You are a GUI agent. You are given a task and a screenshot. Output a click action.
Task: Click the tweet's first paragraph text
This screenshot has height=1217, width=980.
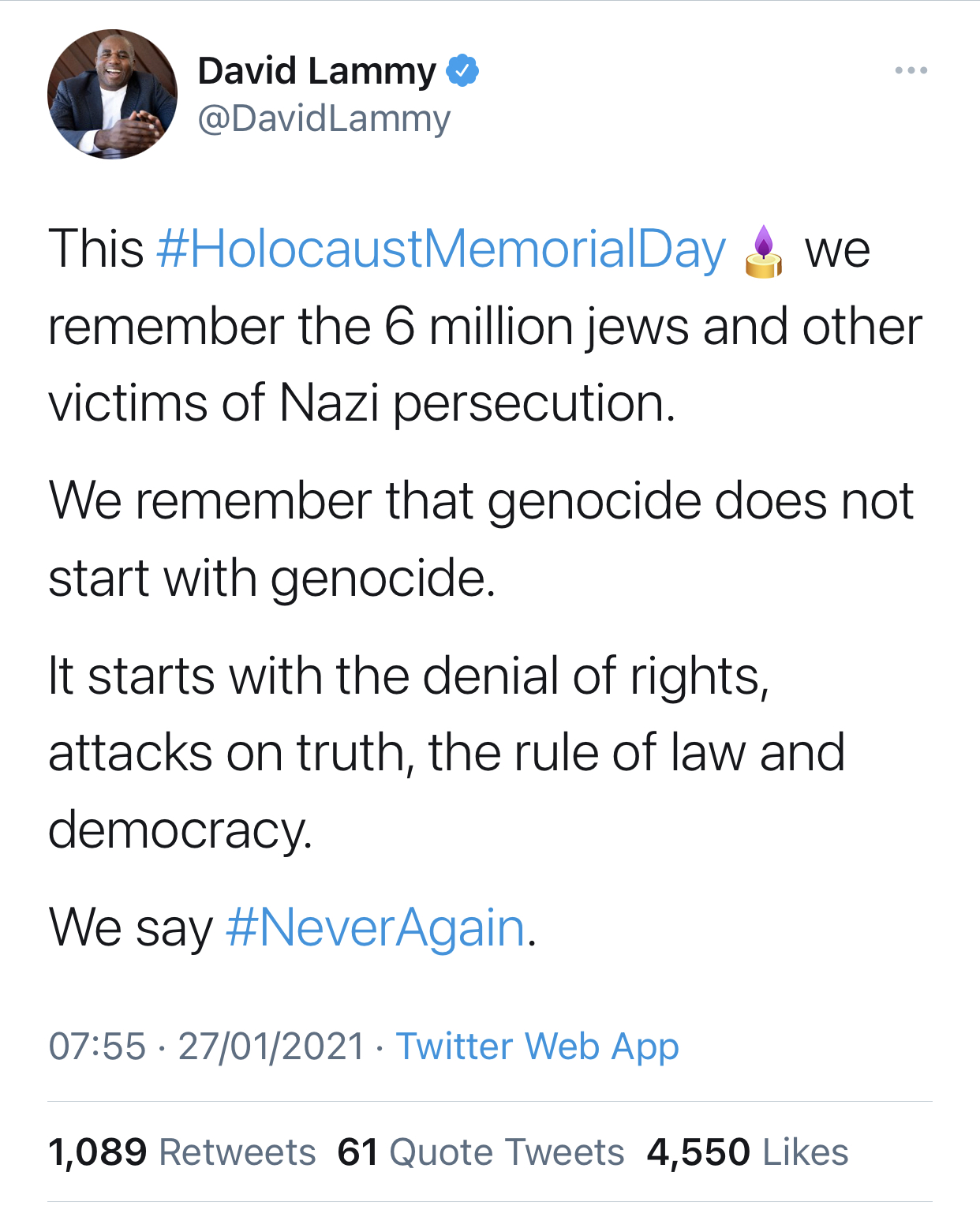pyautogui.click(x=484, y=327)
